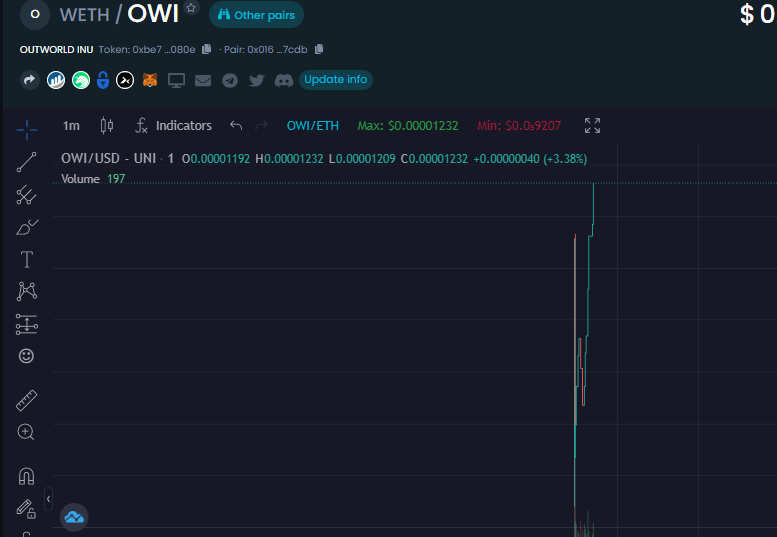Open the email envelope icon

(x=203, y=80)
